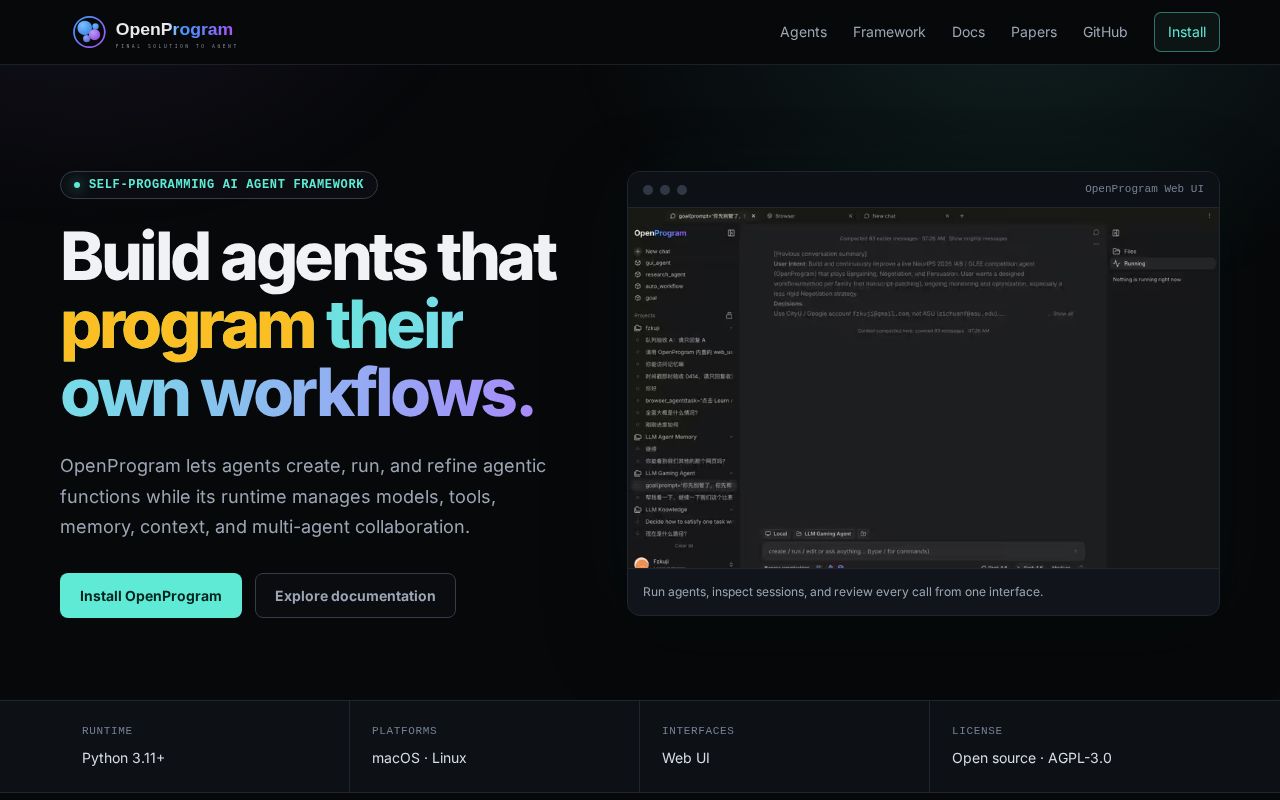
Task: Click the 'Python 3.11+' runtime text
Action: click(x=123, y=758)
